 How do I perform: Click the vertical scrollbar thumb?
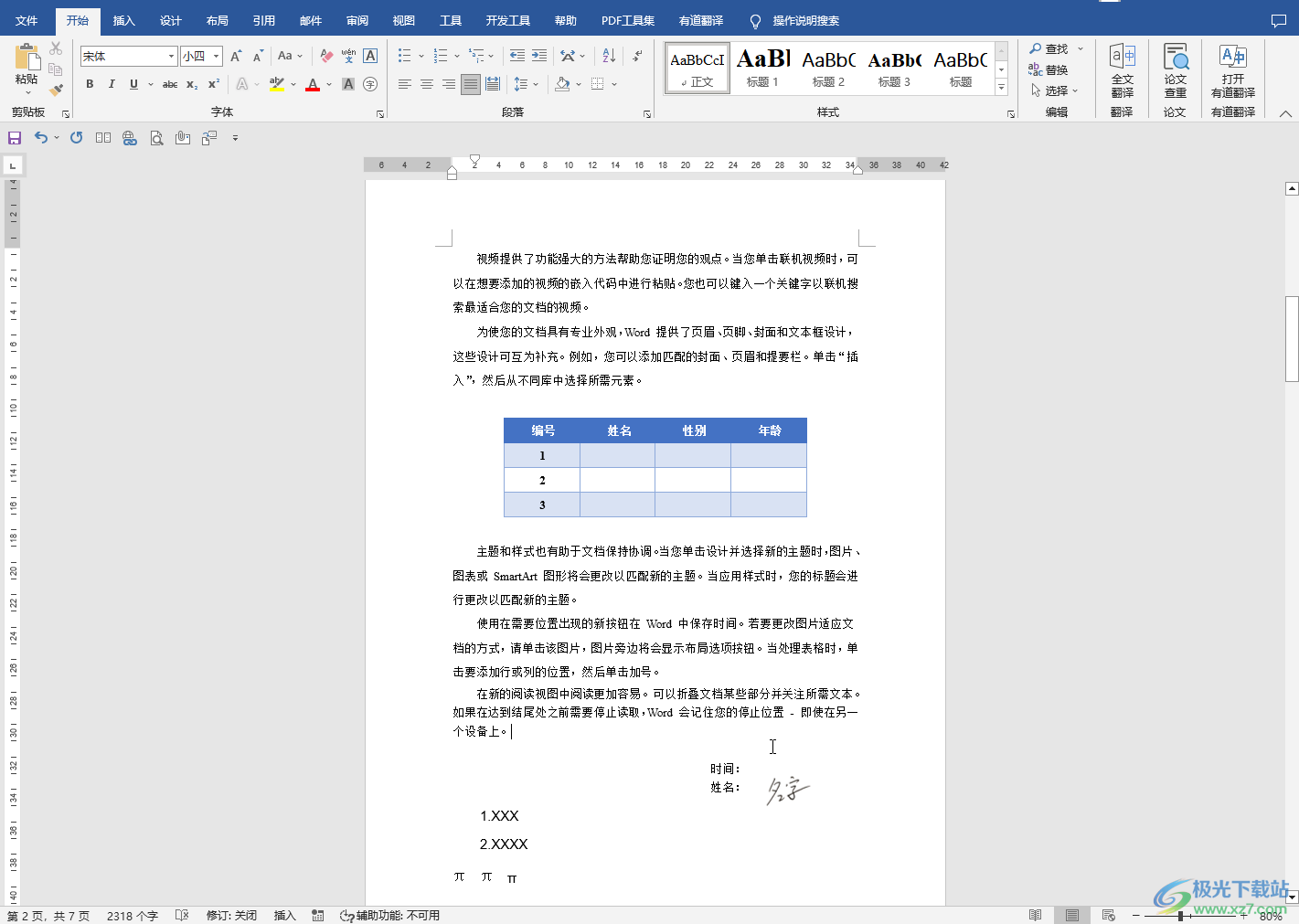point(1292,338)
